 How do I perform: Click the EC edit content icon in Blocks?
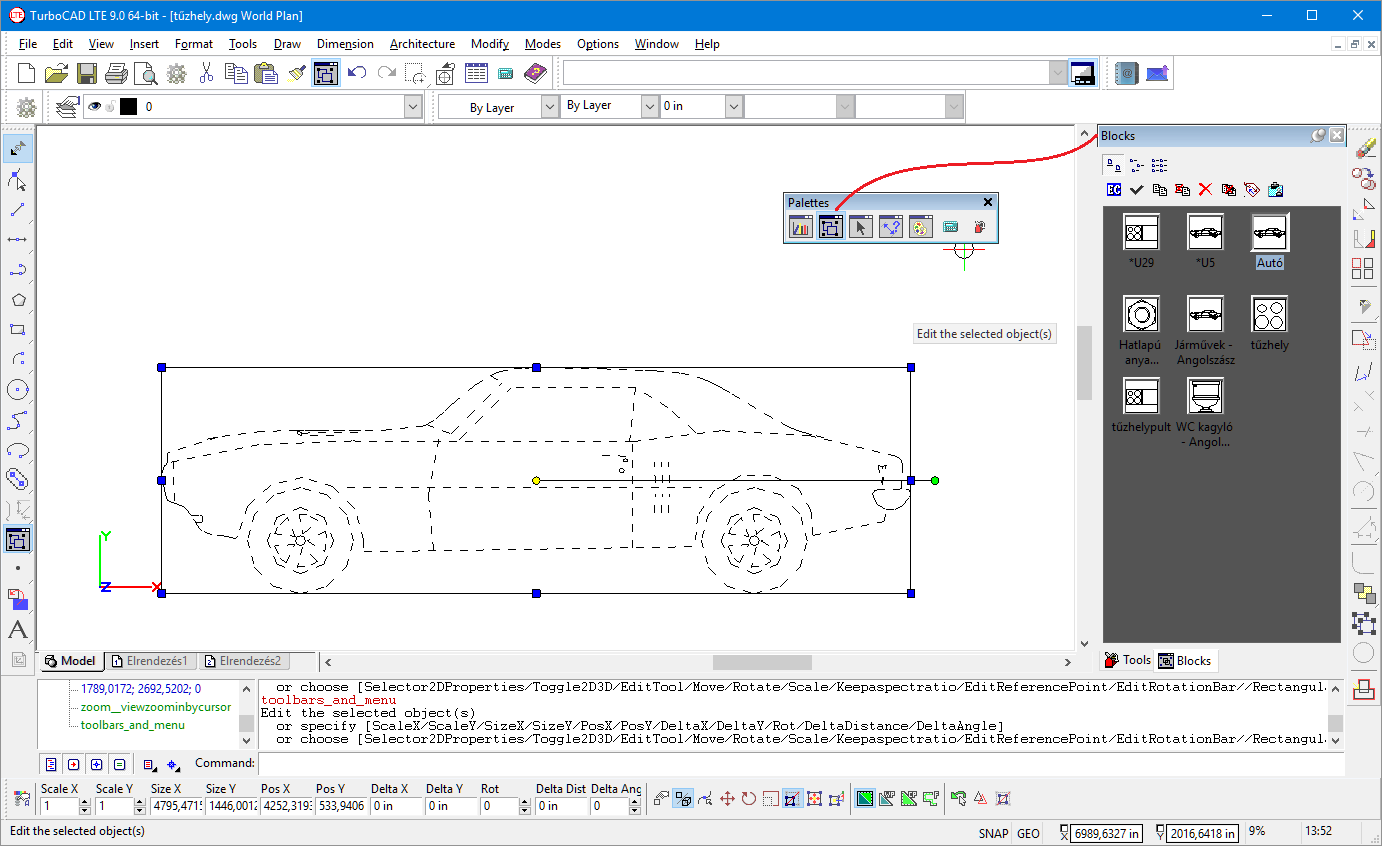(1114, 189)
